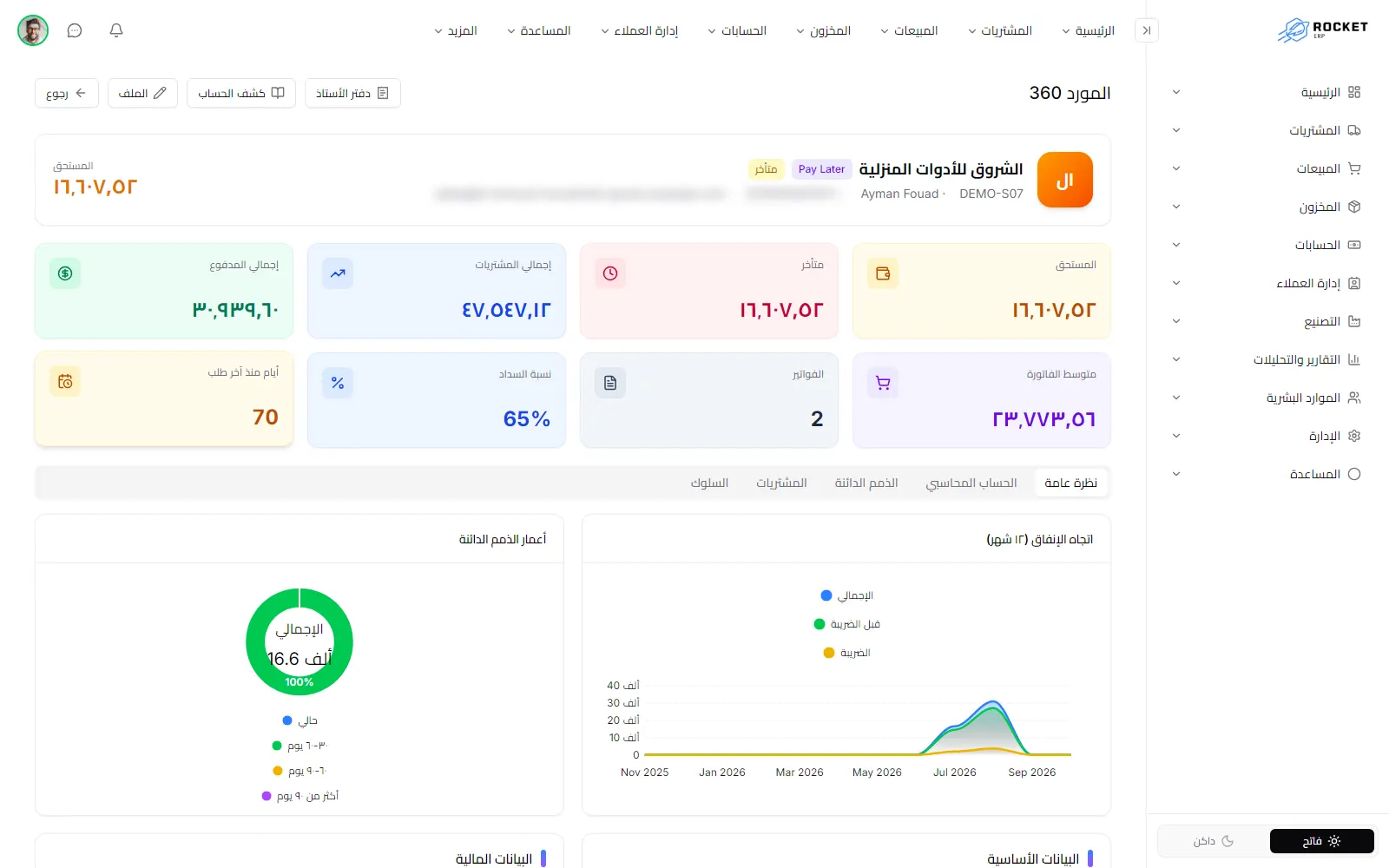Toggle قبل الضريبة series in chart legend
The height and width of the screenshot is (868, 1389).
pyautogui.click(x=846, y=624)
